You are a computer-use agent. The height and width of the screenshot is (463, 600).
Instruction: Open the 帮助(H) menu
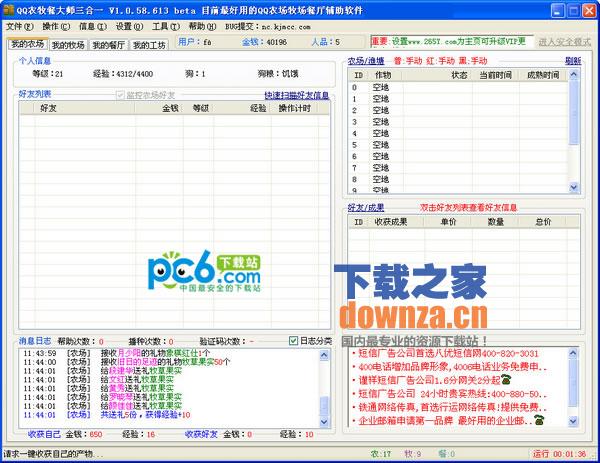point(202,26)
